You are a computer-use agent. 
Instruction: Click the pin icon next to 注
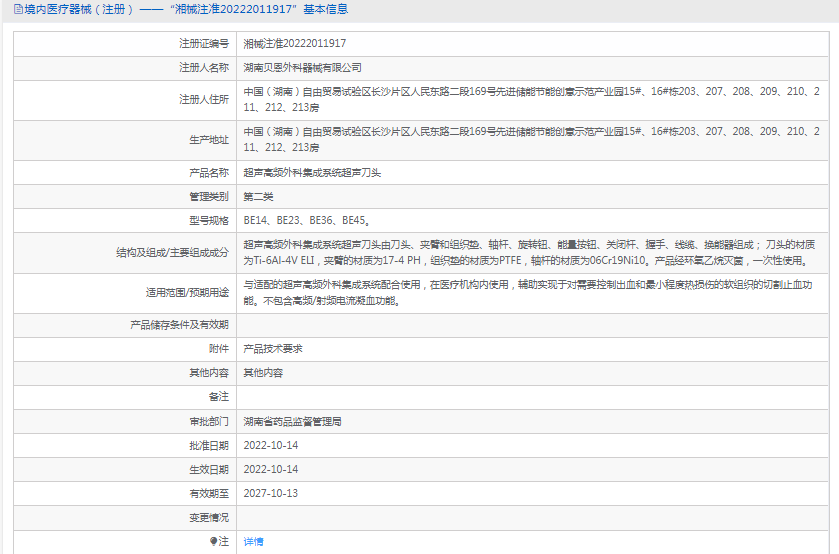coord(213,541)
